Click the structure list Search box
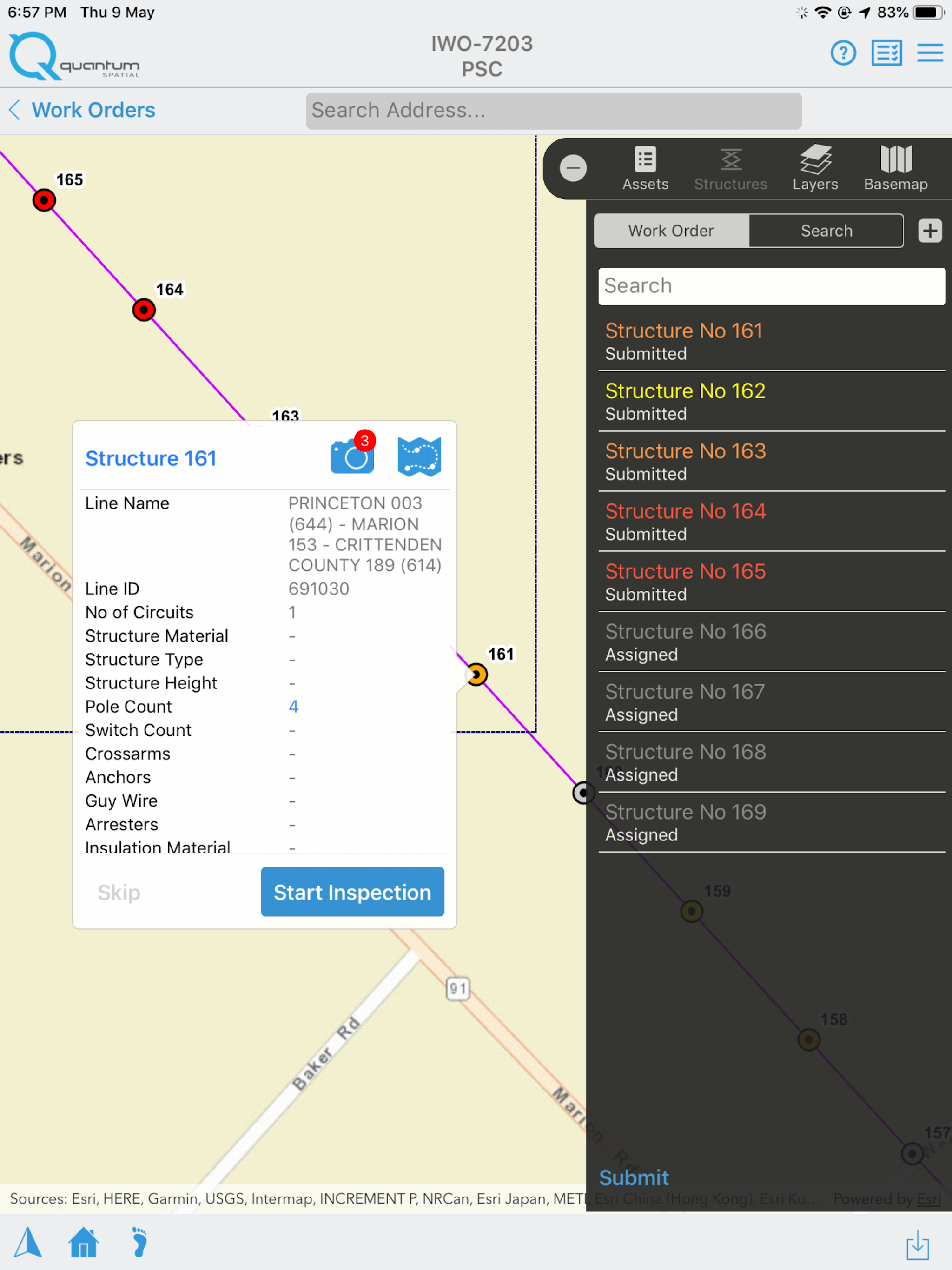The height and width of the screenshot is (1270, 952). tap(771, 286)
